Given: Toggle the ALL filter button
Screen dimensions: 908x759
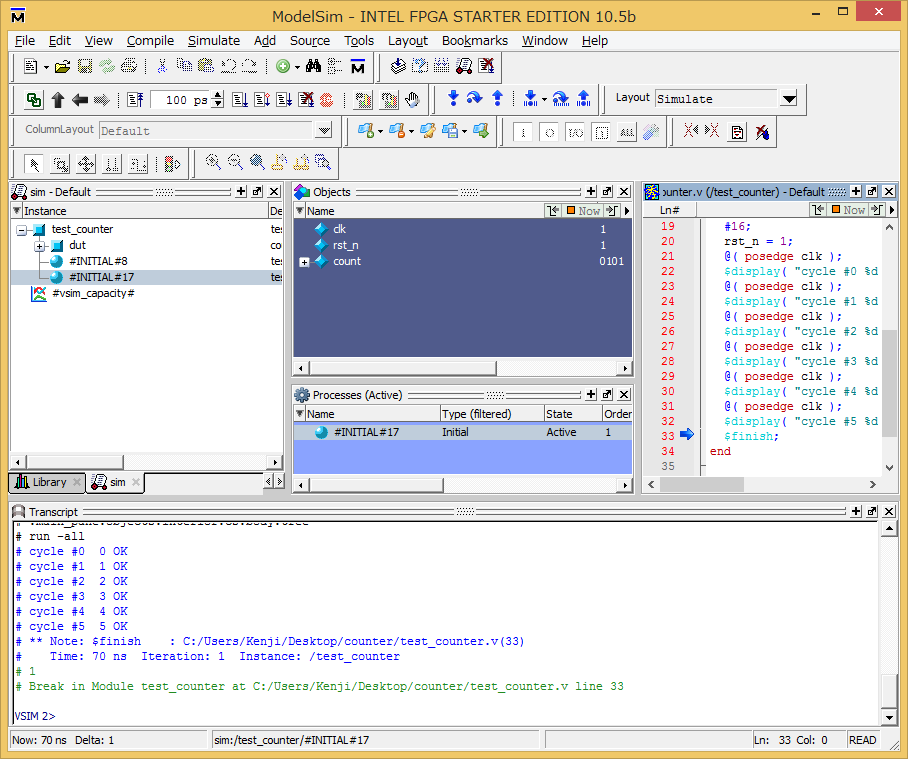Looking at the screenshot, I should 627,133.
